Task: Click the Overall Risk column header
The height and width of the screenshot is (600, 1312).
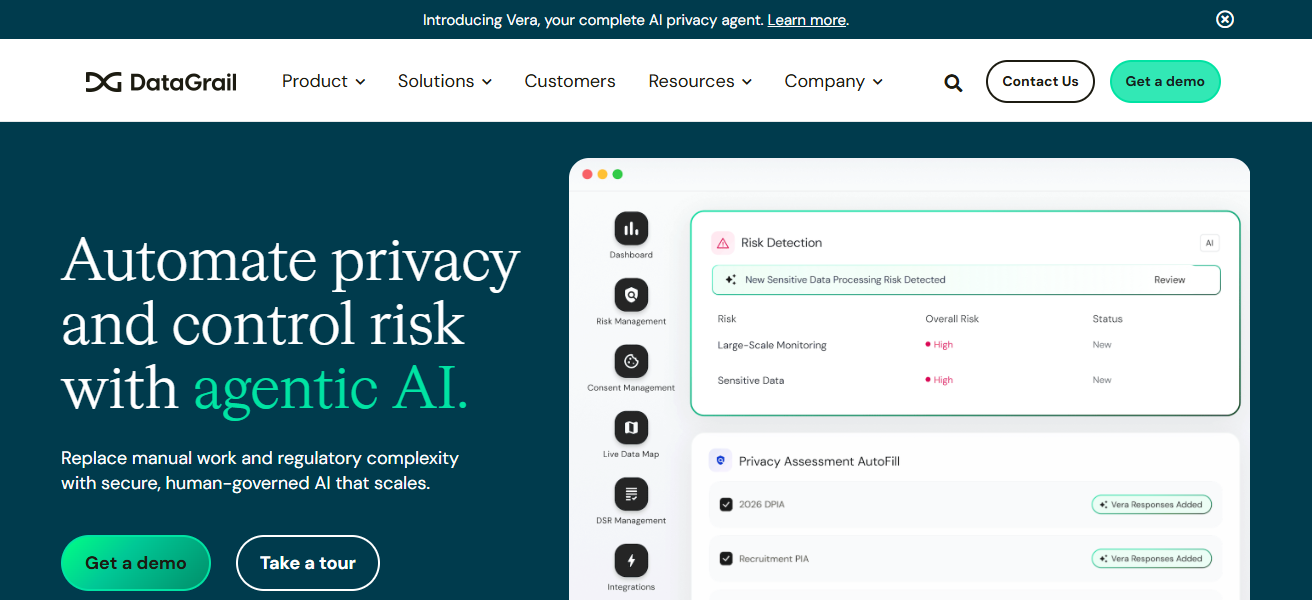Action: coord(952,319)
